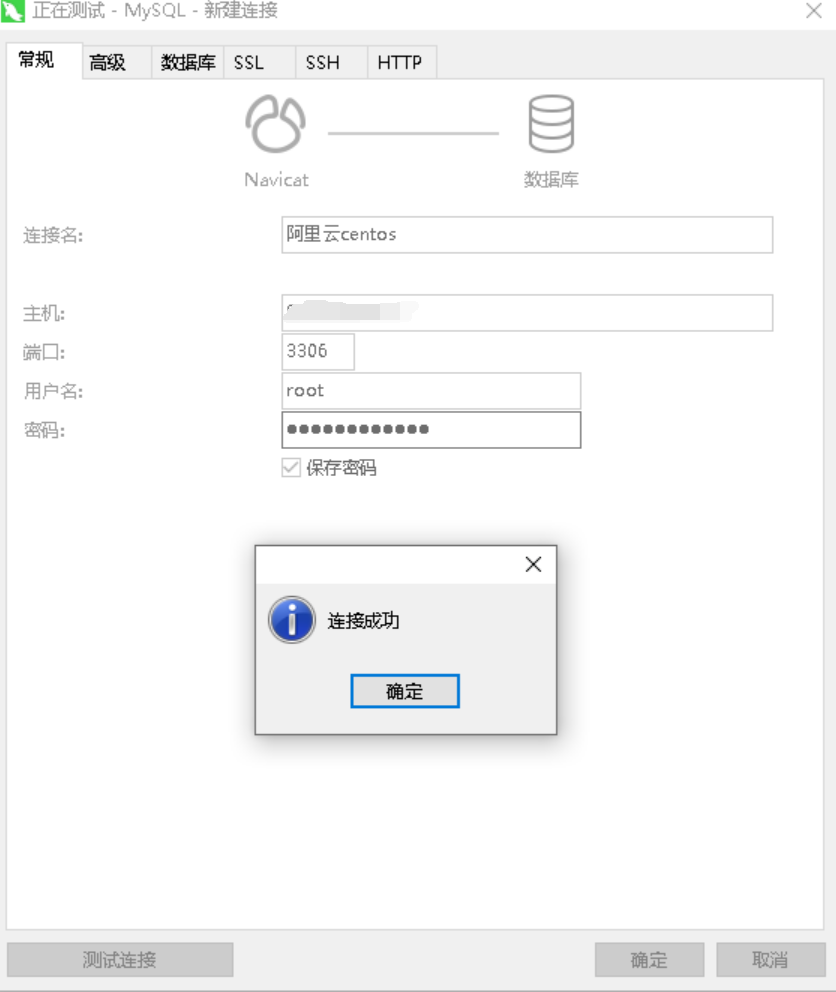Click the 连接成功 message text

[363, 621]
